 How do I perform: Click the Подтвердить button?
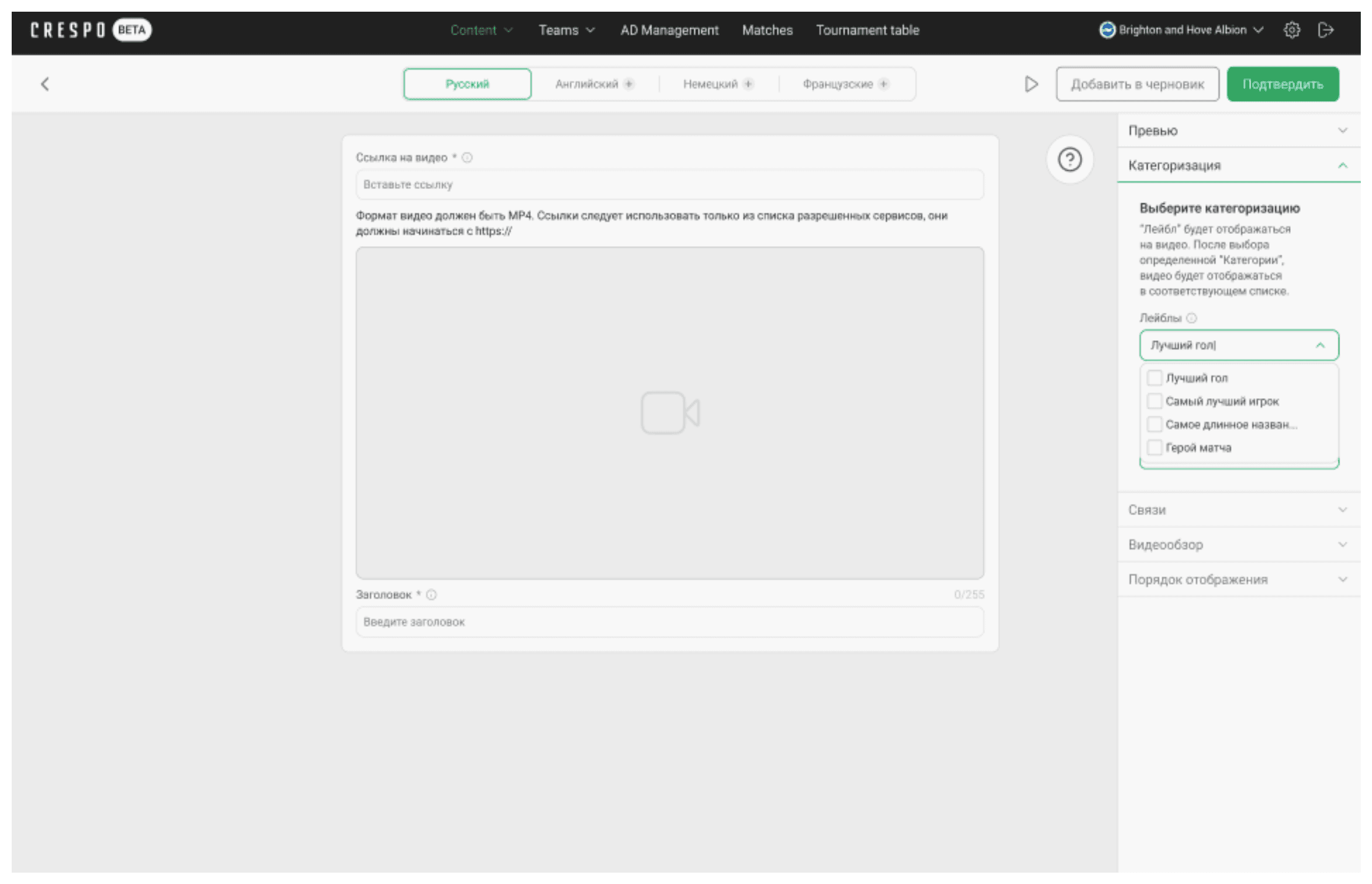(x=1282, y=84)
